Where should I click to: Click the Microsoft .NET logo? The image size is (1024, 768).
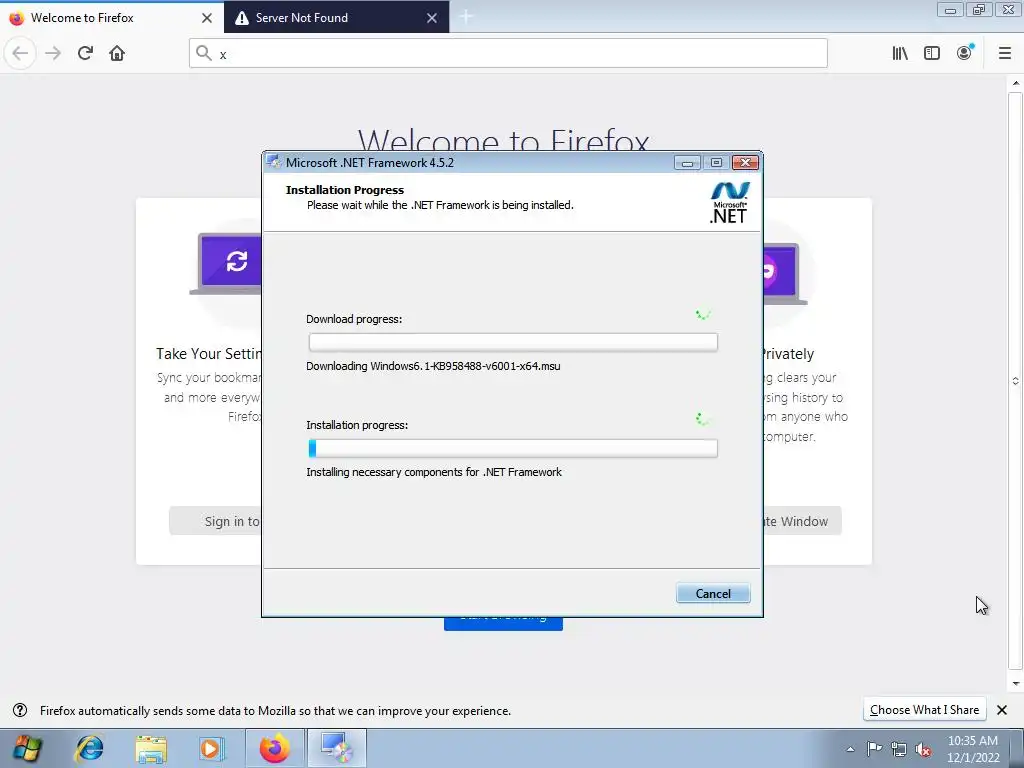coord(729,202)
